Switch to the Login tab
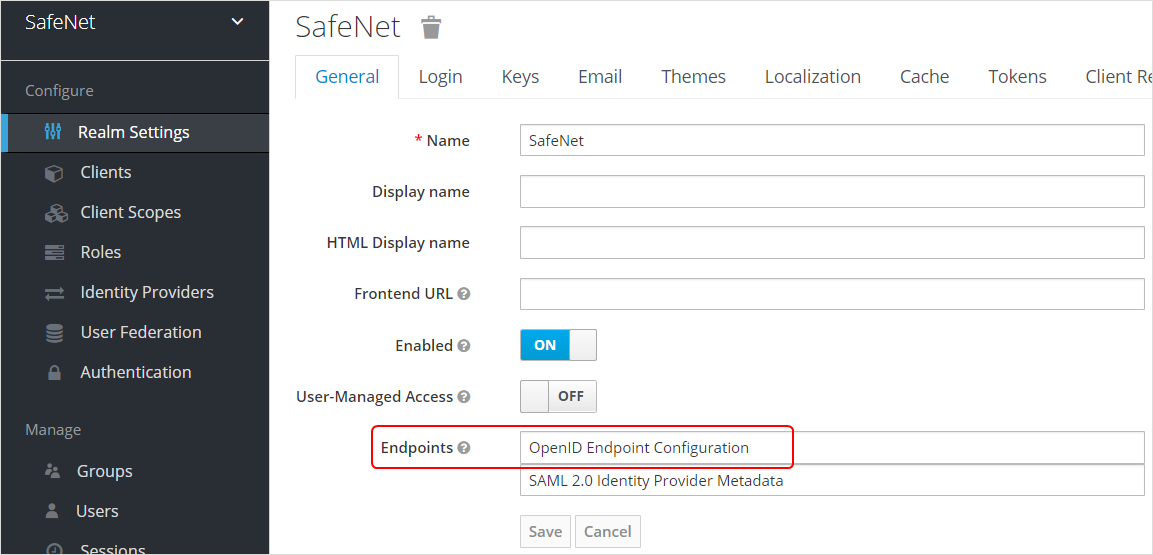 [440, 77]
